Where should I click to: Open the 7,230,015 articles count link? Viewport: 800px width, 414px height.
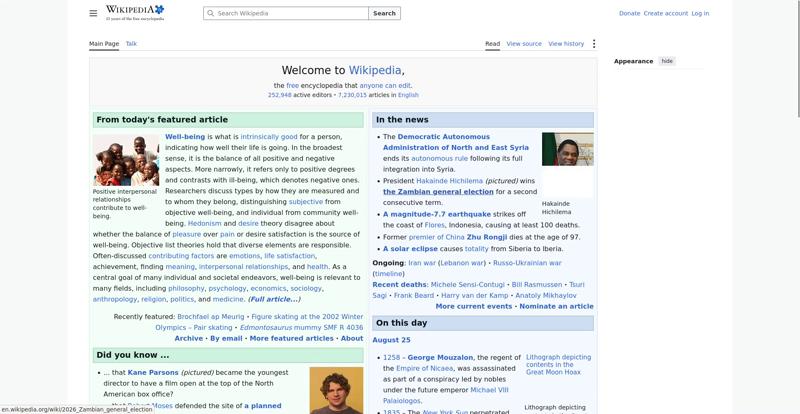(352, 95)
